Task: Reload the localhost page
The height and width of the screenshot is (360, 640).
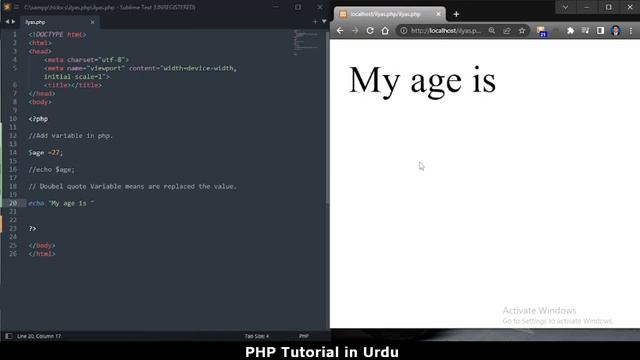Action: 370,31
